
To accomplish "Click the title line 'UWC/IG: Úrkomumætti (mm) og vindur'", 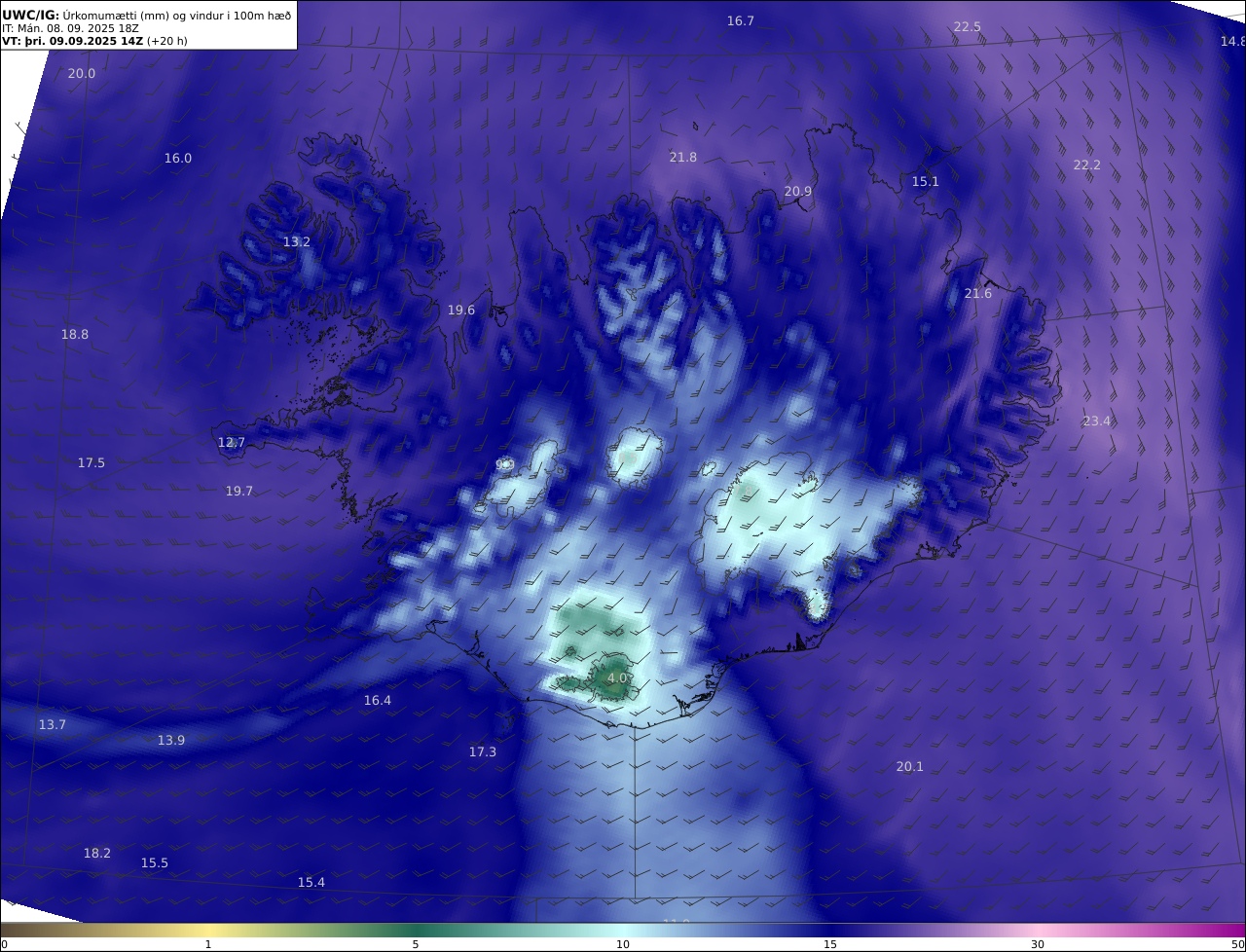I will pyautogui.click(x=146, y=15).
